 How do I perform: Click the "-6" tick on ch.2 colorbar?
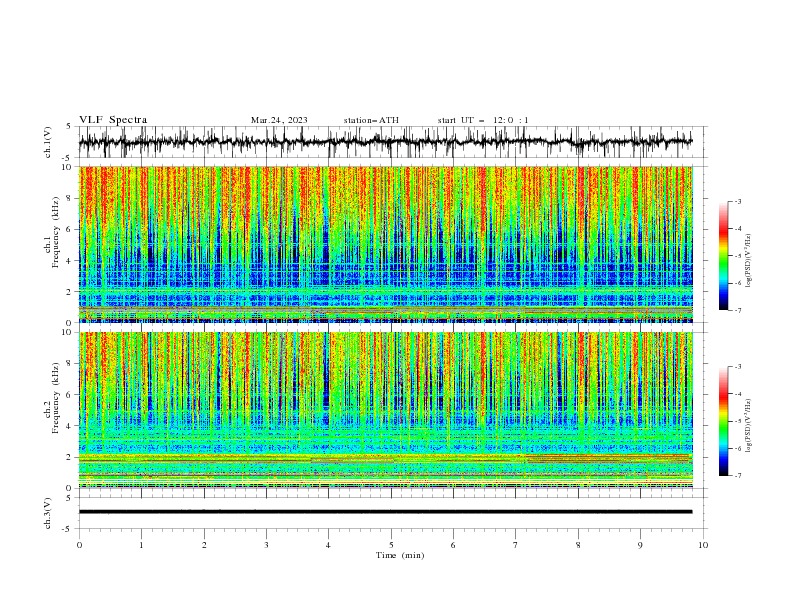coord(737,448)
